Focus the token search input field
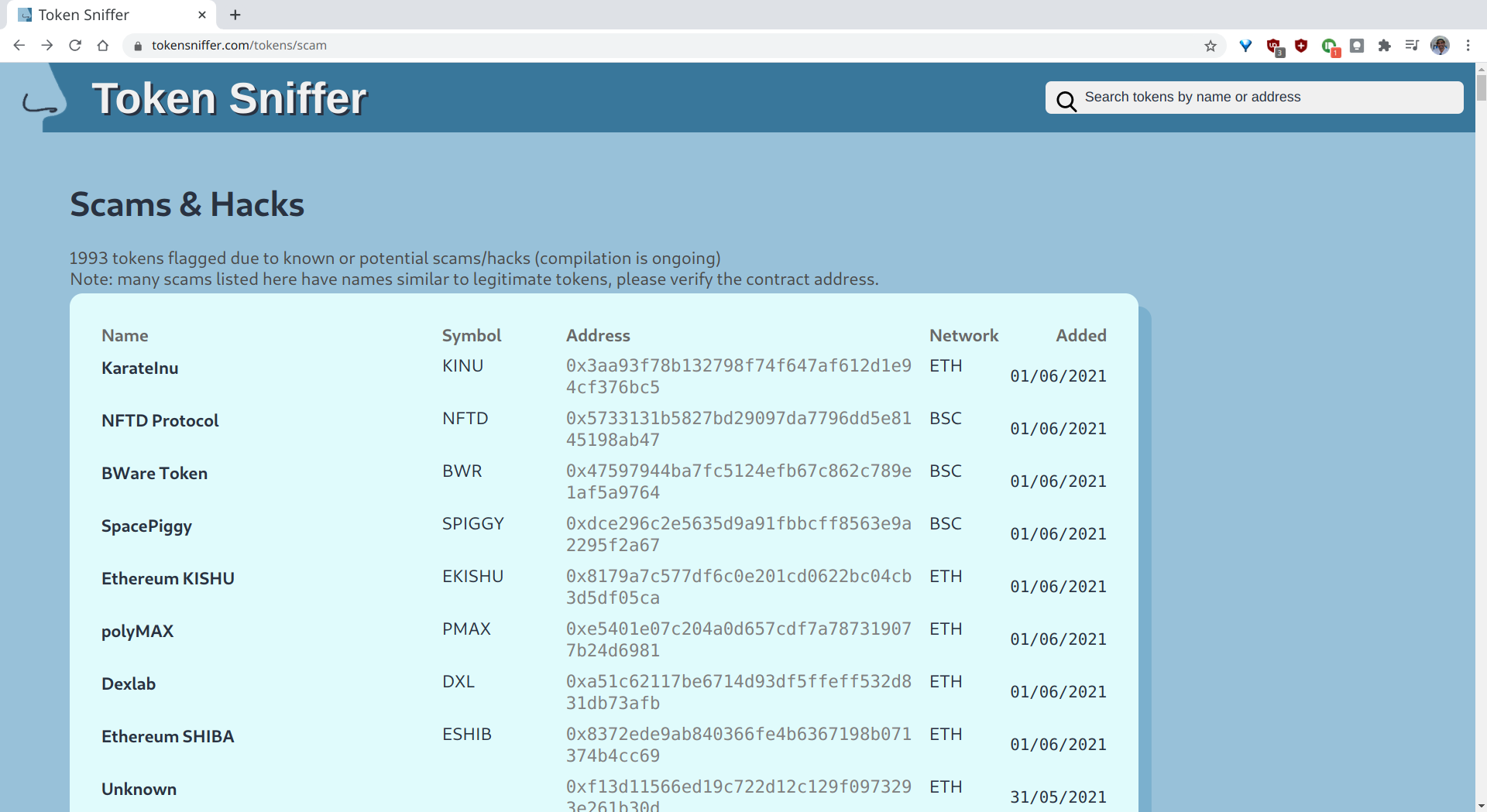Viewport: 1487px width, 812px height. point(1269,98)
